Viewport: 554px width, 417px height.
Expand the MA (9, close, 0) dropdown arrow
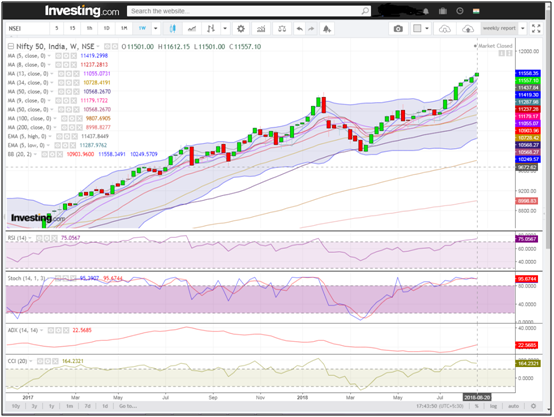(49, 101)
